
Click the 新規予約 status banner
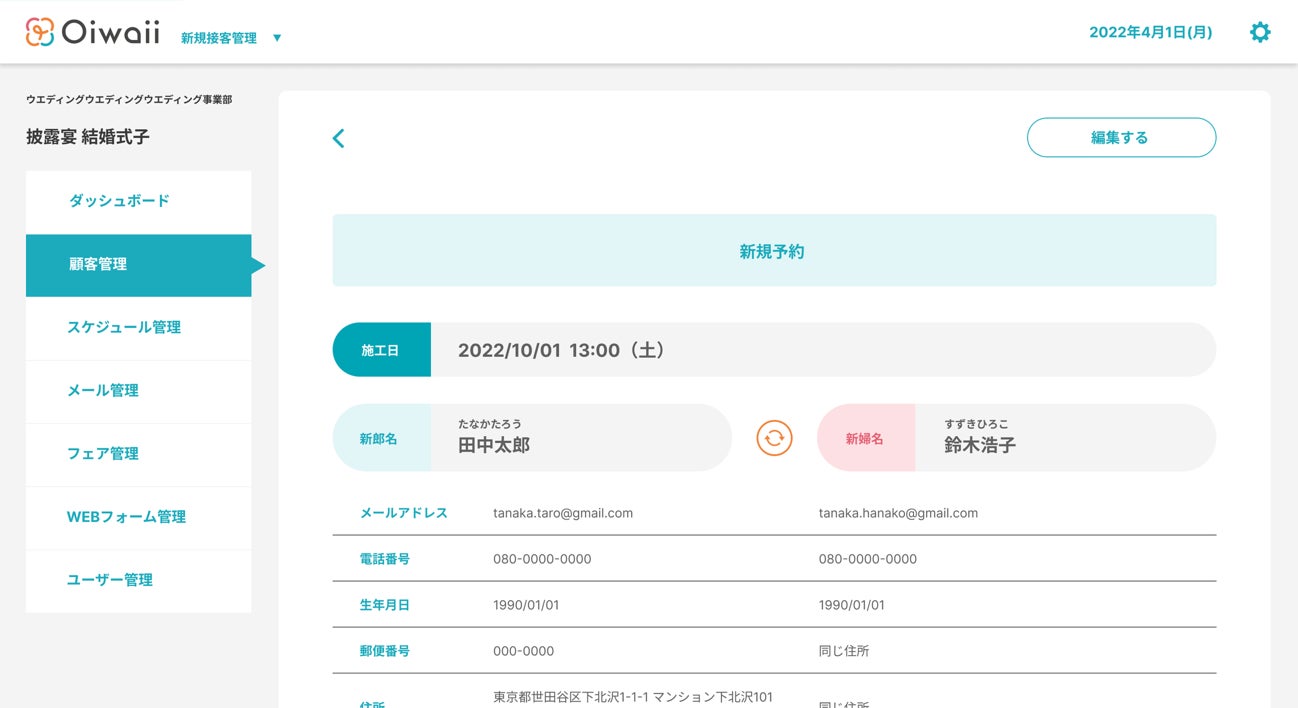click(x=774, y=251)
